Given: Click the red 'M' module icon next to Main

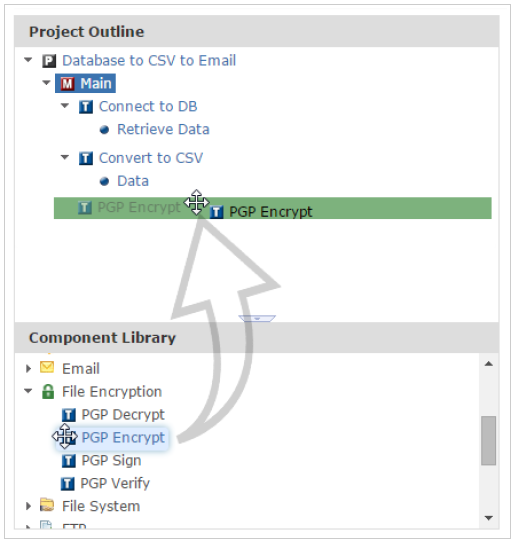Looking at the screenshot, I should click(x=67, y=84).
